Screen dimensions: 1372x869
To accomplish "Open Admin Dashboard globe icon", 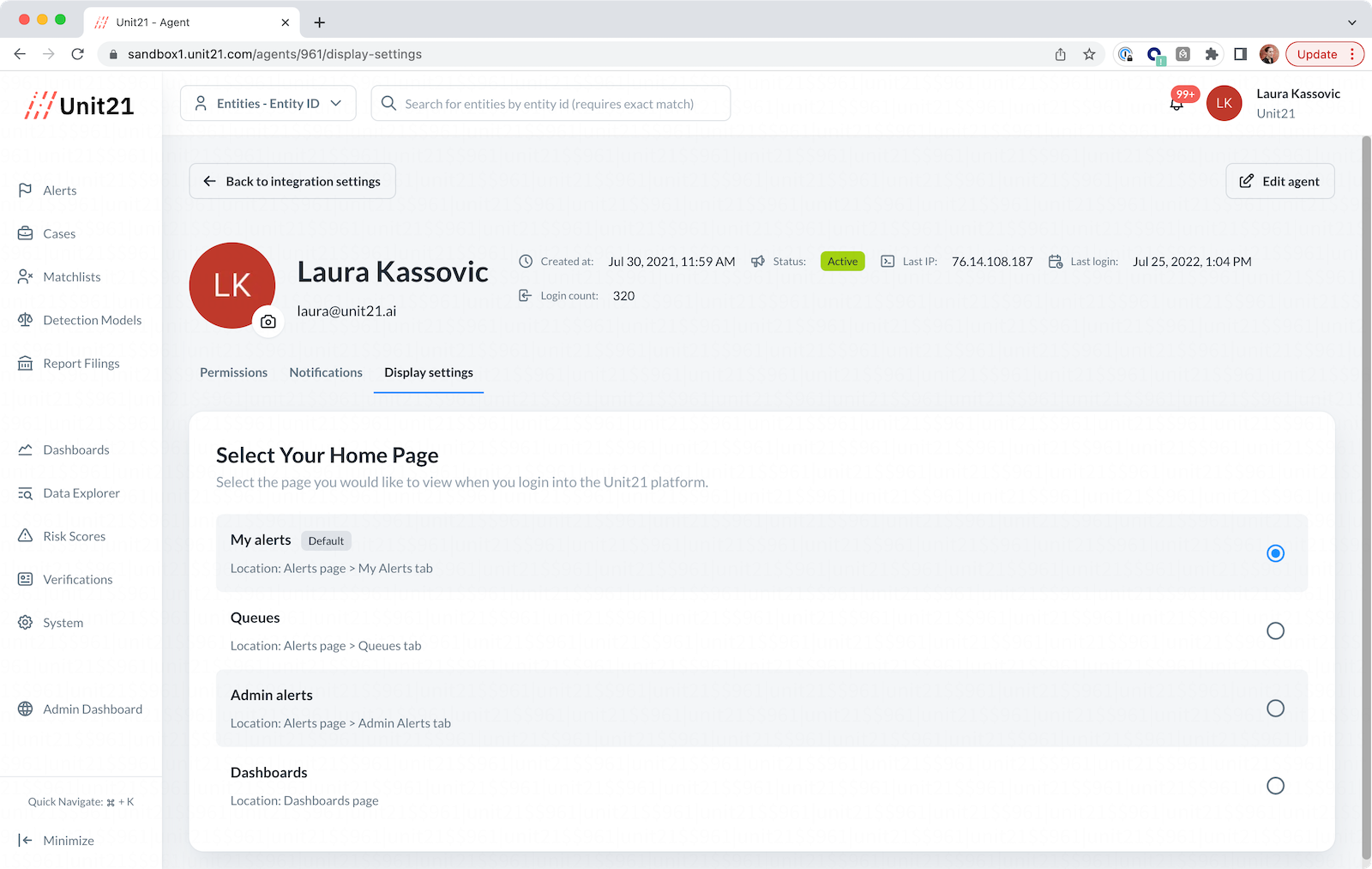I will click(26, 709).
